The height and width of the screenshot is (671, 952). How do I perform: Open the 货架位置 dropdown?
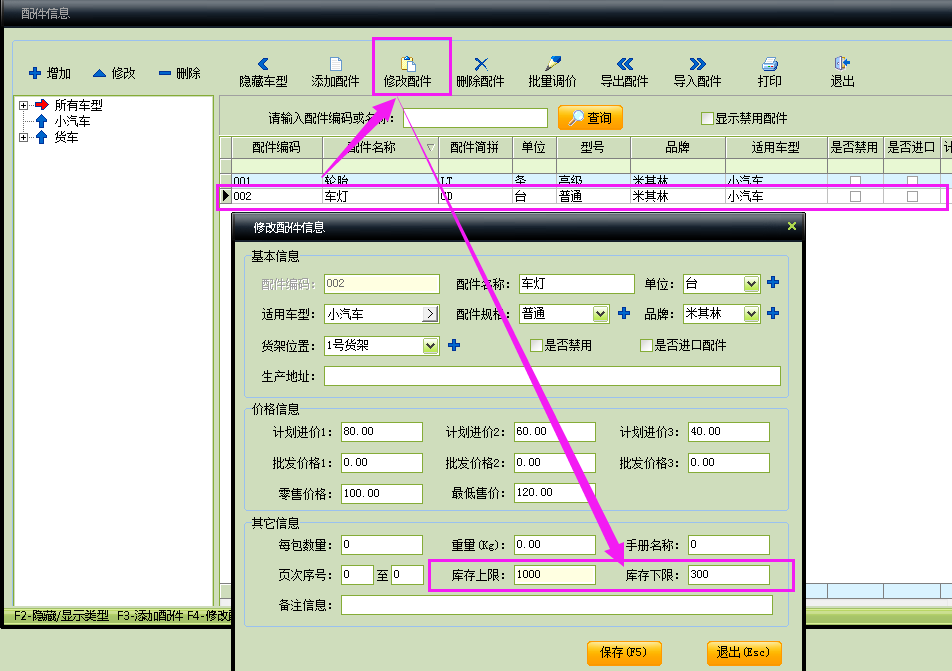pyautogui.click(x=431, y=346)
